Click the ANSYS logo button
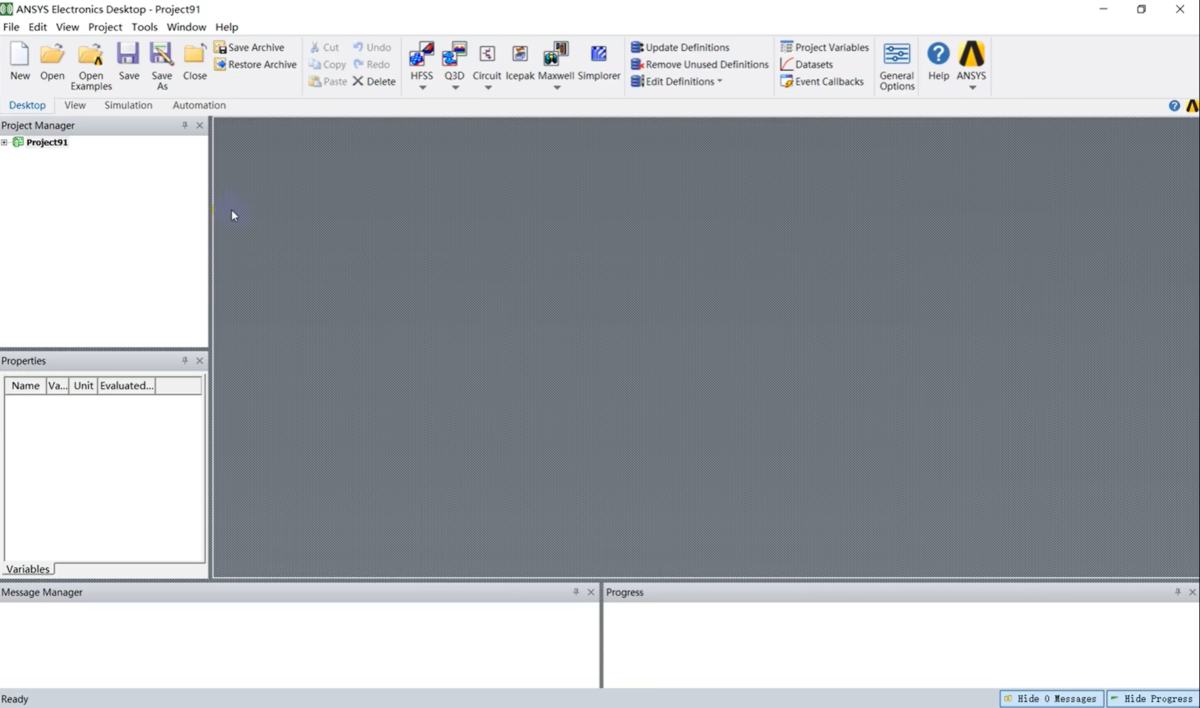Image resolution: width=1200 pixels, height=708 pixels. pyautogui.click(x=971, y=61)
